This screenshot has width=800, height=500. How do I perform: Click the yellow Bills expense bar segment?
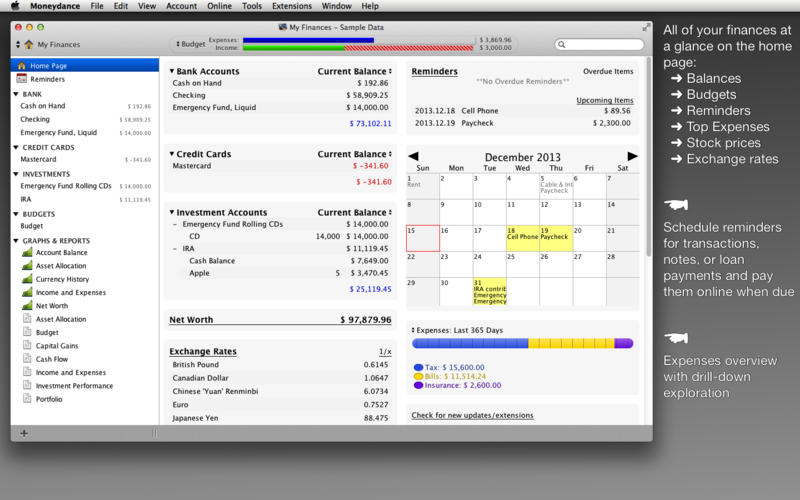tap(571, 343)
